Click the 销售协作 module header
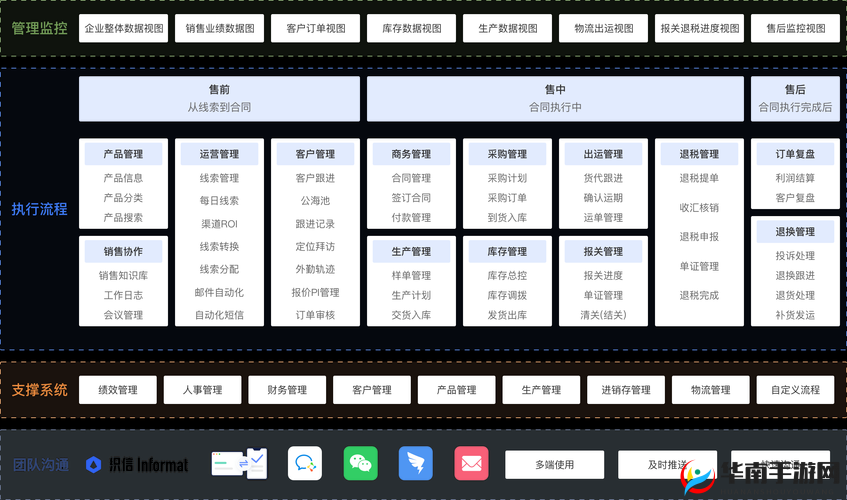The width and height of the screenshot is (847, 500). [x=123, y=252]
